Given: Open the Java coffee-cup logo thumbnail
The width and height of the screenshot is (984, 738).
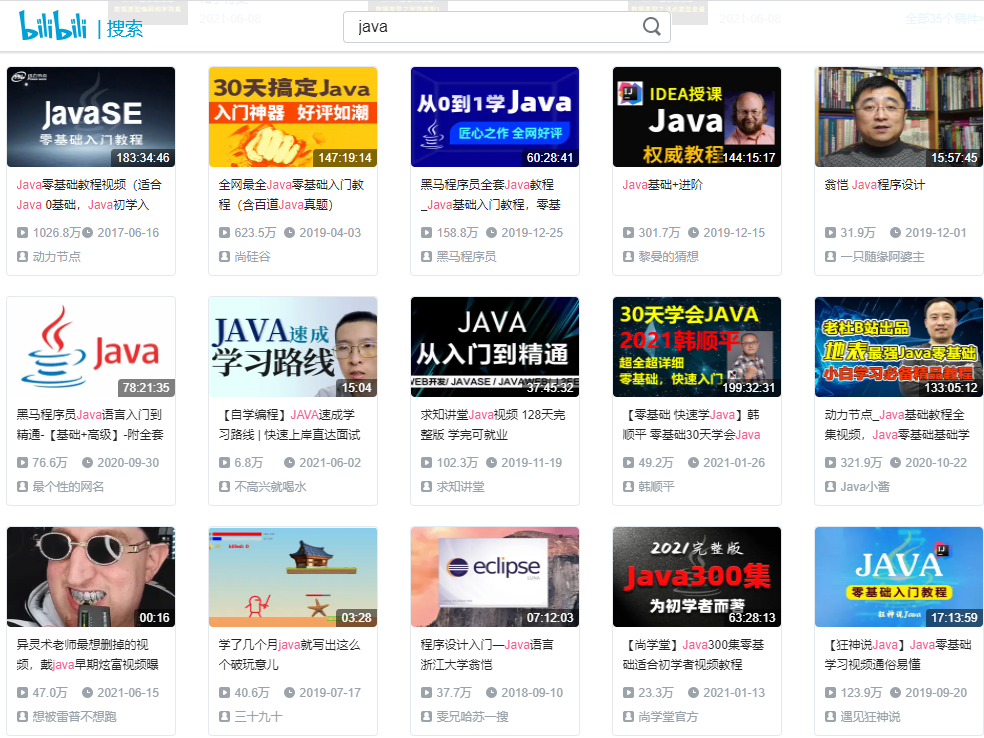Looking at the screenshot, I should 91,347.
